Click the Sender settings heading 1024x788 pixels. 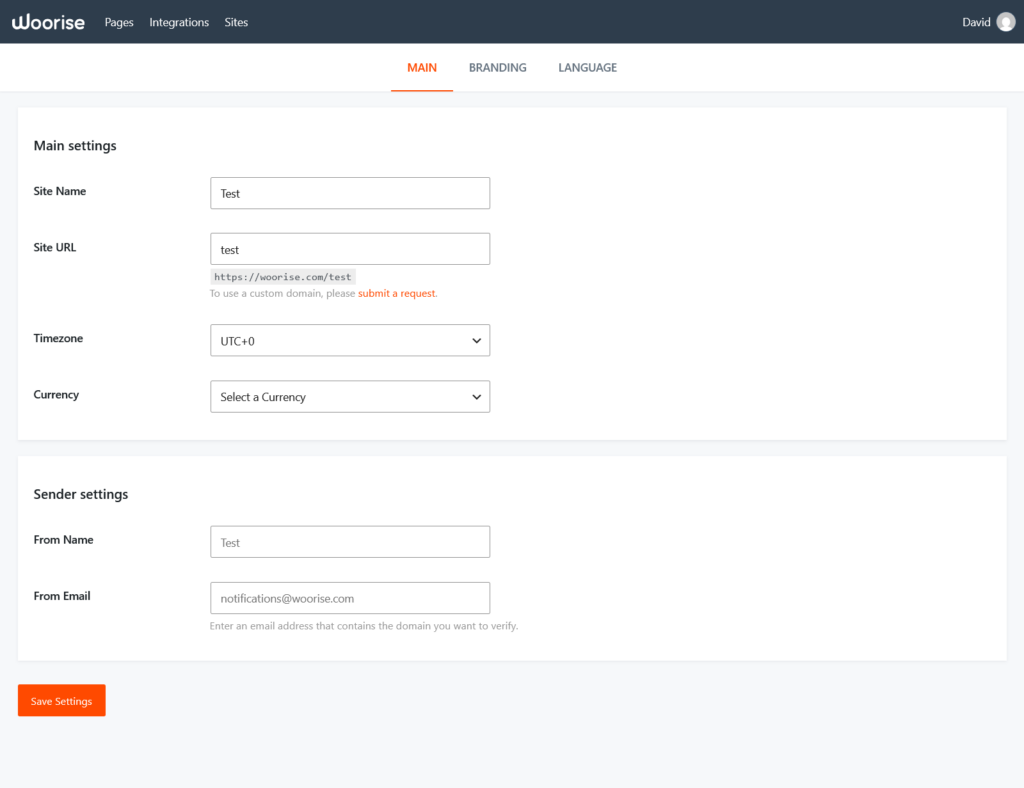point(81,494)
